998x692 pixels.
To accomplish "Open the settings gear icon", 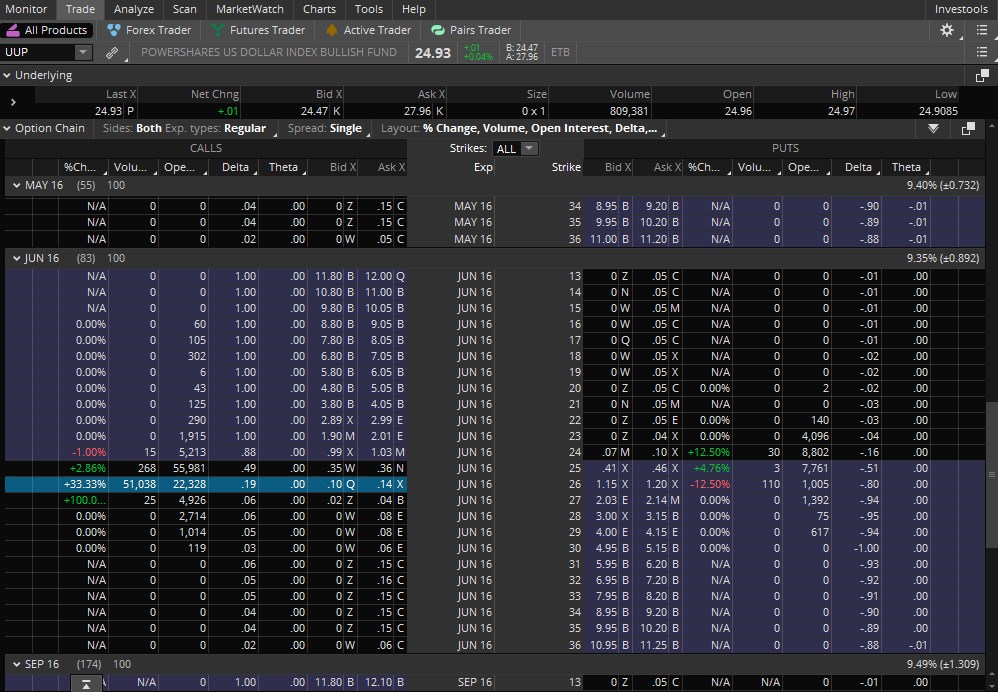I will 947,30.
